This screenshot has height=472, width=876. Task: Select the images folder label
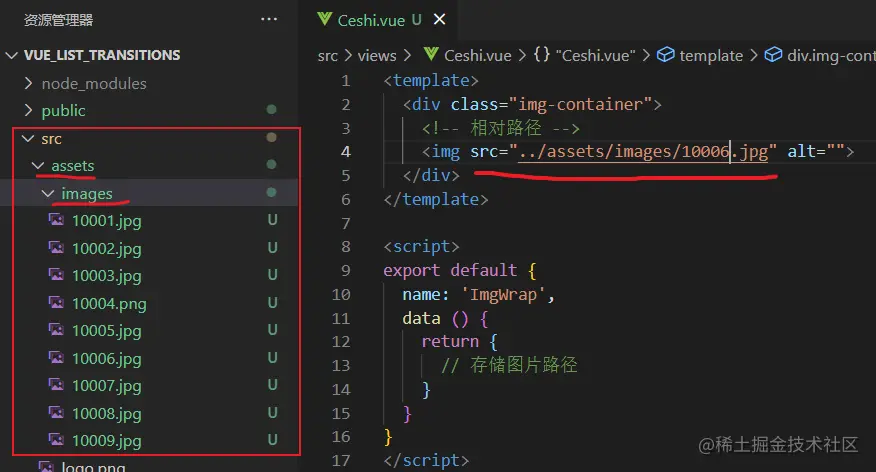pyautogui.click(x=87, y=194)
